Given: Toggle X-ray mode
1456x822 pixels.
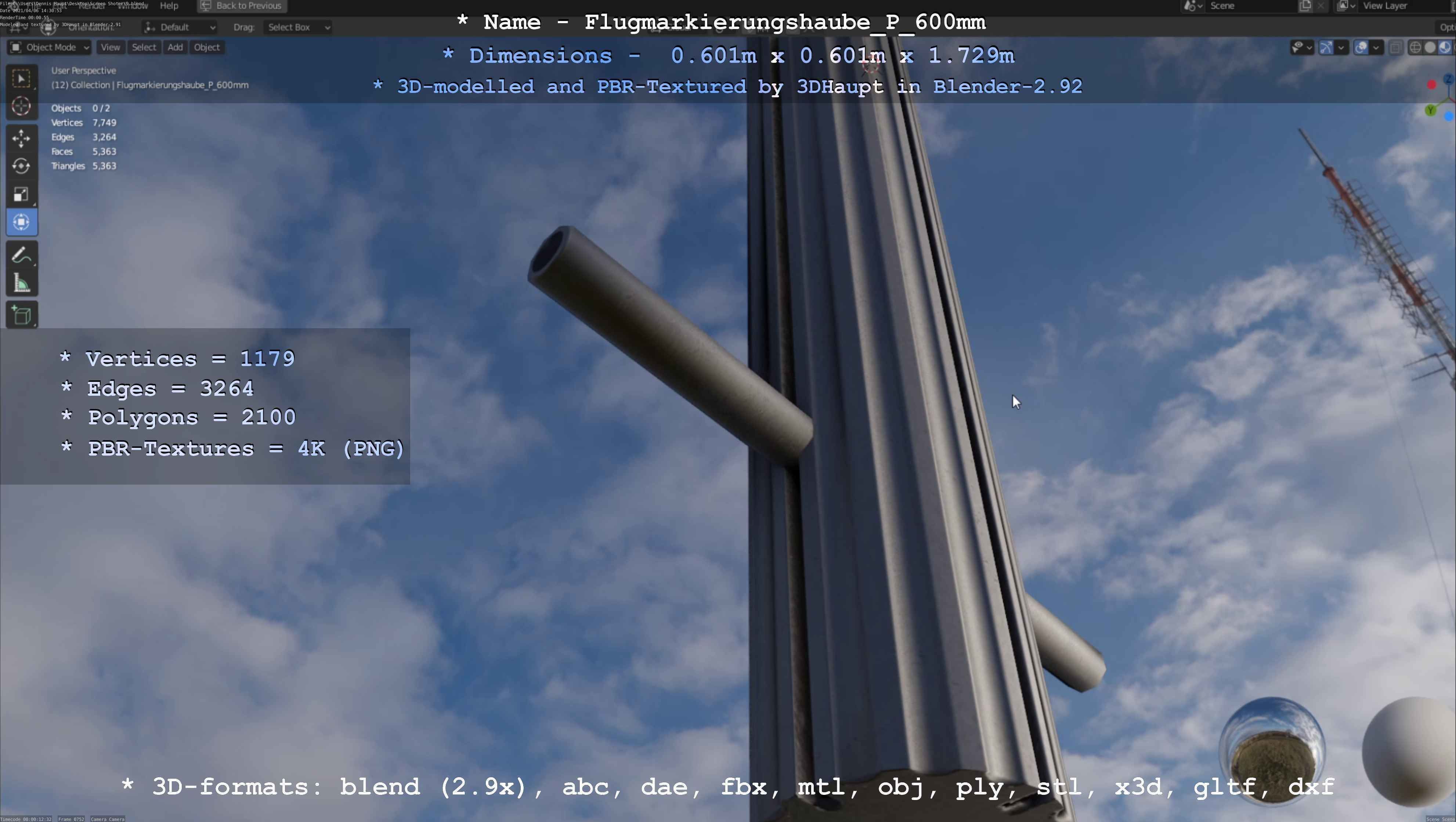Looking at the screenshot, I should pos(1396,47).
